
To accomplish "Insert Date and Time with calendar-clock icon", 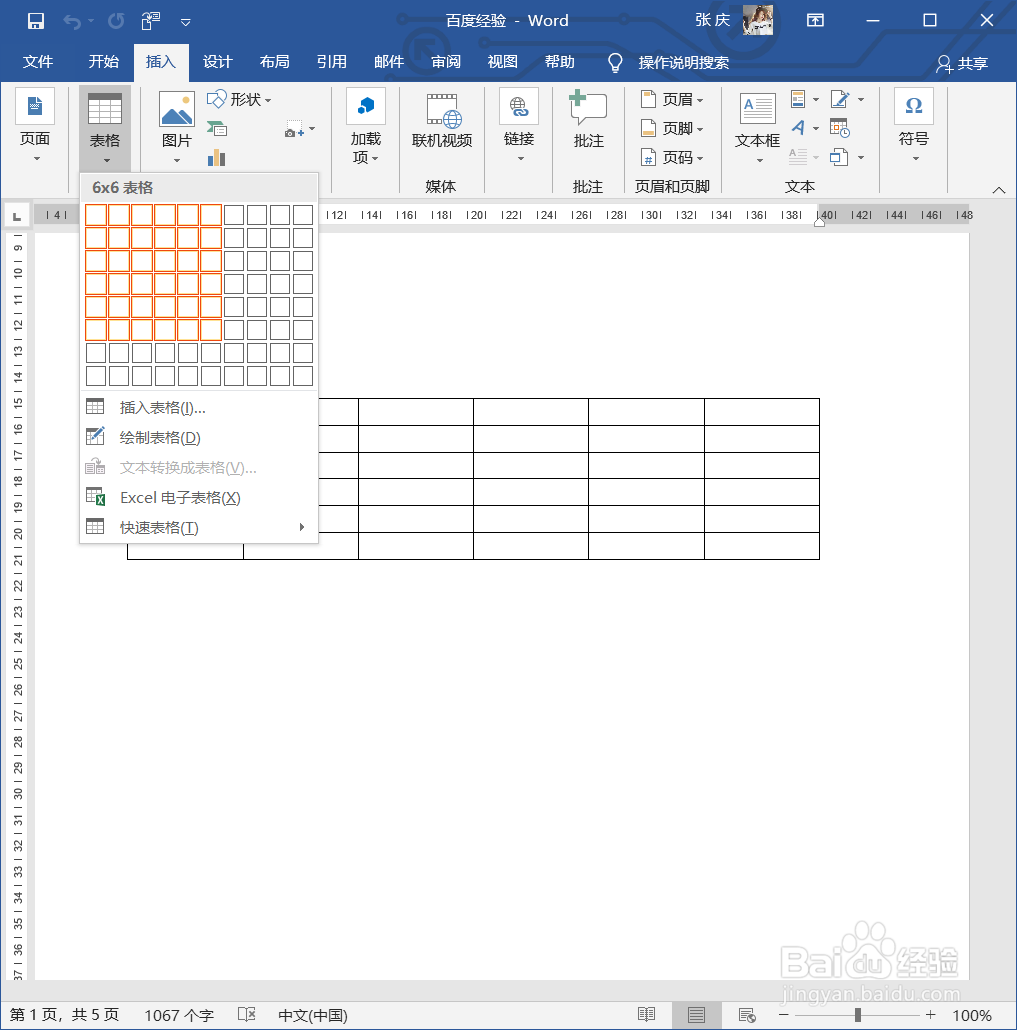I will tap(840, 128).
